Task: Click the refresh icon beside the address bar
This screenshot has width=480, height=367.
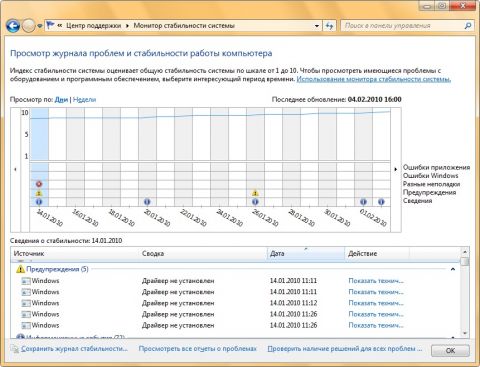Action: click(x=329, y=26)
